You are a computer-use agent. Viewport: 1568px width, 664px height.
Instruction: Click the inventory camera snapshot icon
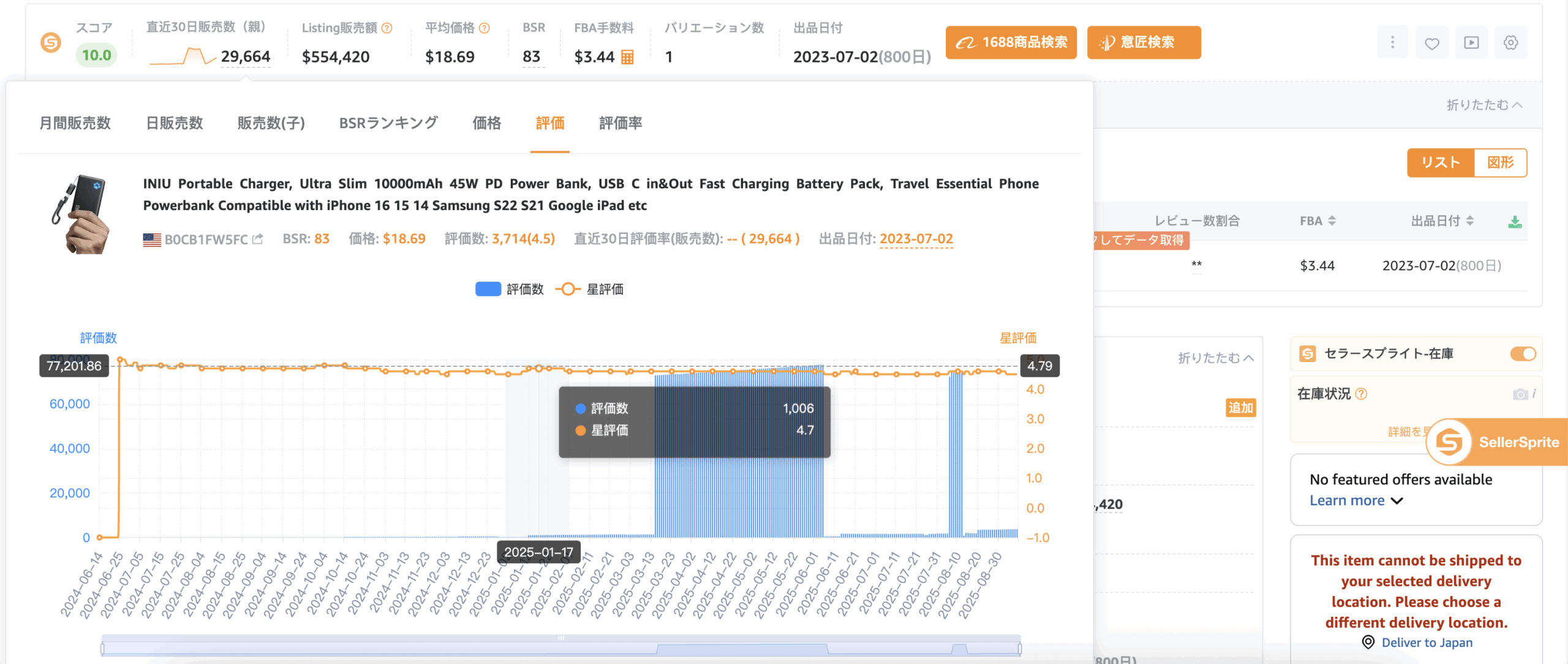(x=1520, y=394)
